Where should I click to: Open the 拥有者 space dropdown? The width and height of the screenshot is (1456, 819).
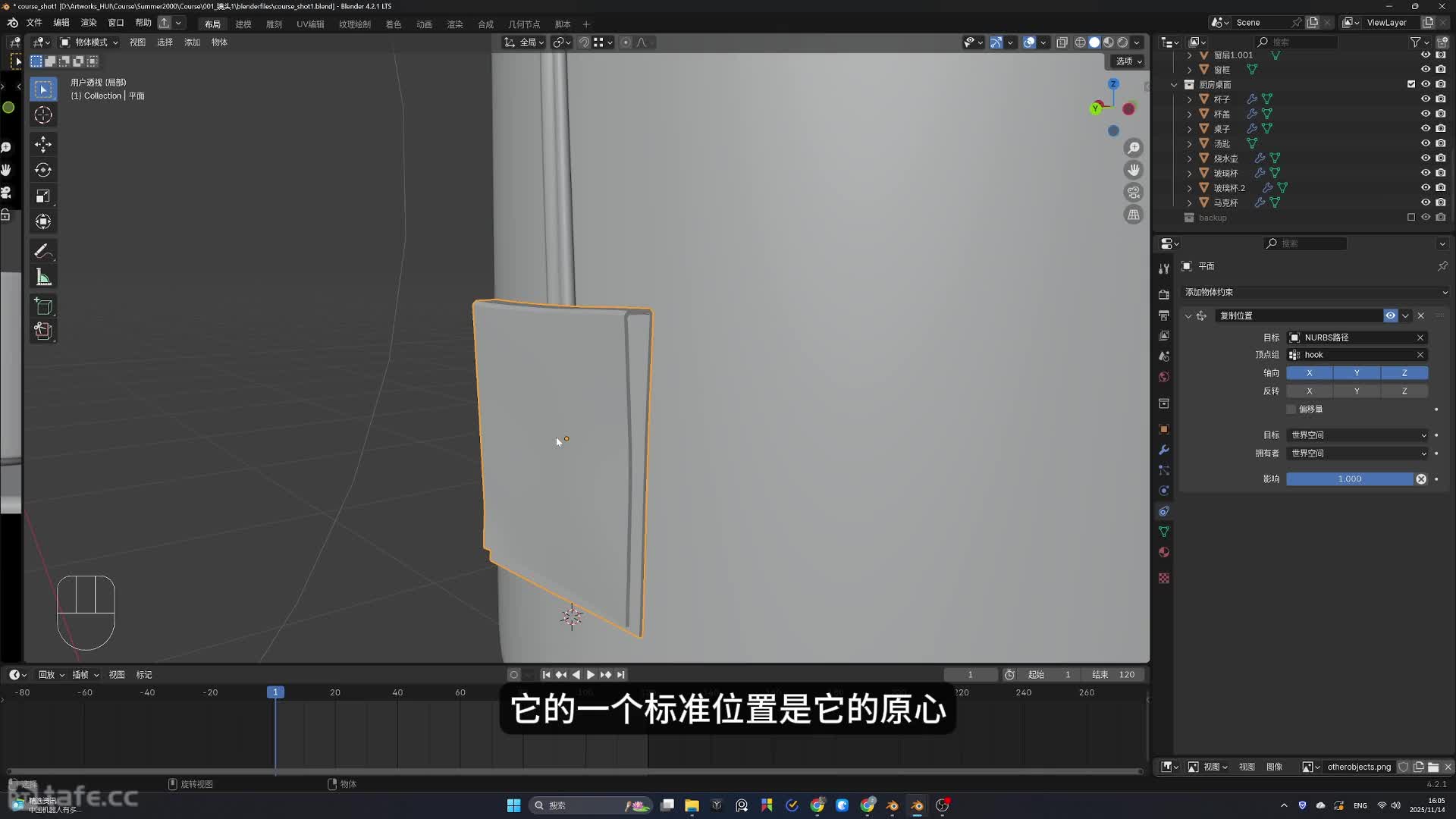[x=1357, y=453]
